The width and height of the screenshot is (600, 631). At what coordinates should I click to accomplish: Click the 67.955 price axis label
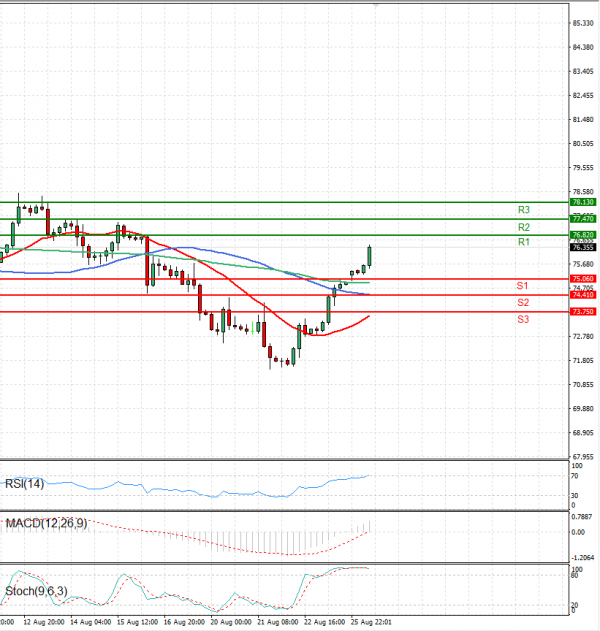point(583,457)
